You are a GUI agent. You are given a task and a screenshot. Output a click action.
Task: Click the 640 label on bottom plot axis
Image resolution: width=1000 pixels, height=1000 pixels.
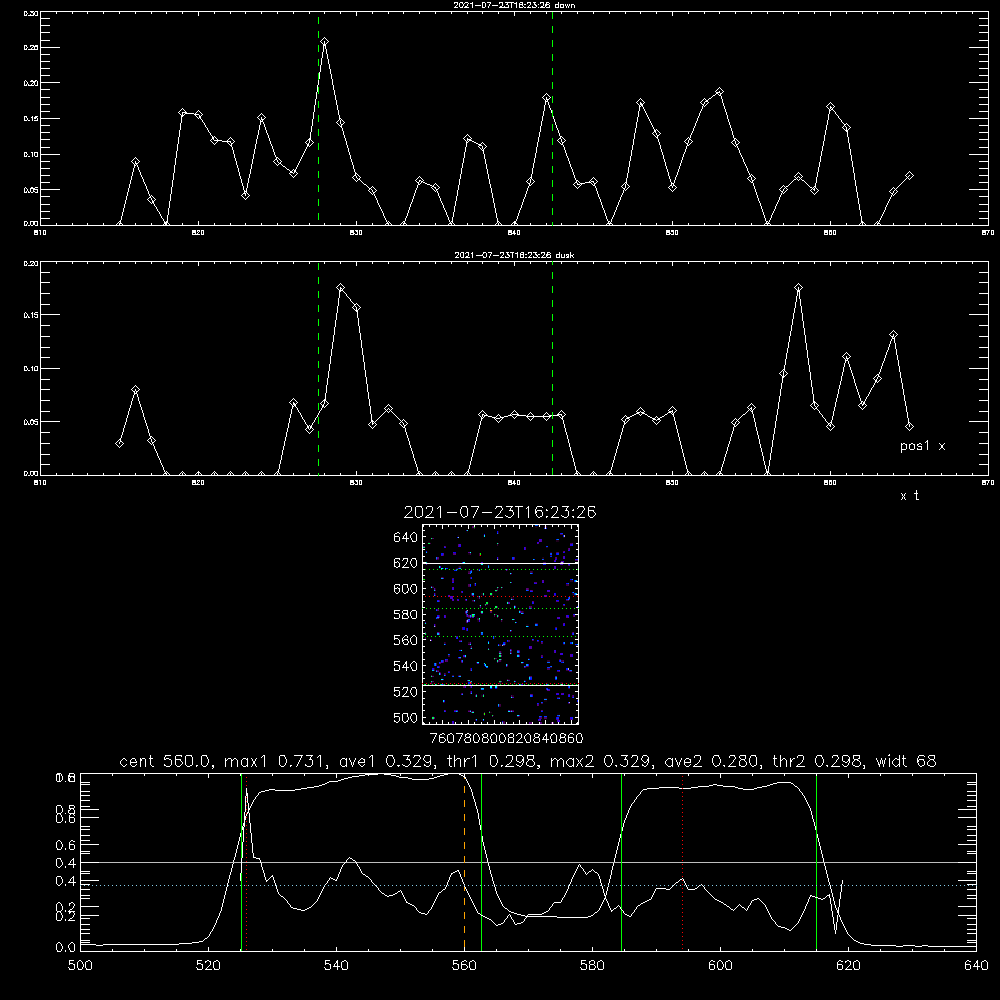pos(976,966)
